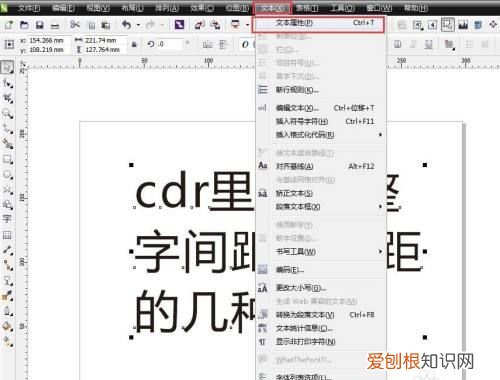Image resolution: width=500 pixels, height=380 pixels.
Task: Select the Table tool
Action: point(7,235)
